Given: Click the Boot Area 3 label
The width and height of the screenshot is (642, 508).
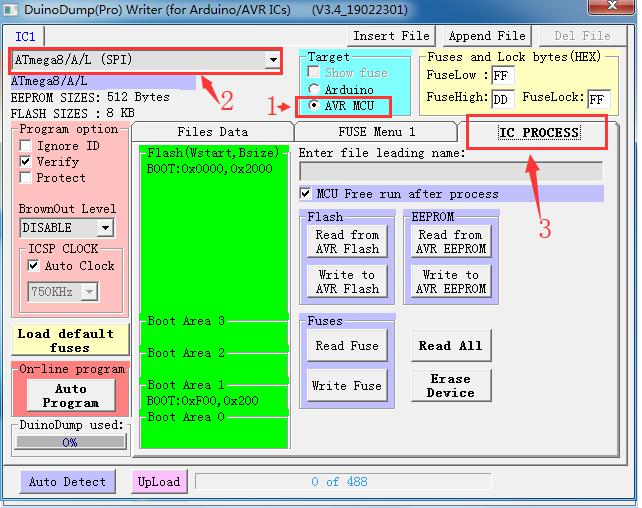Looking at the screenshot, I should [x=186, y=321].
